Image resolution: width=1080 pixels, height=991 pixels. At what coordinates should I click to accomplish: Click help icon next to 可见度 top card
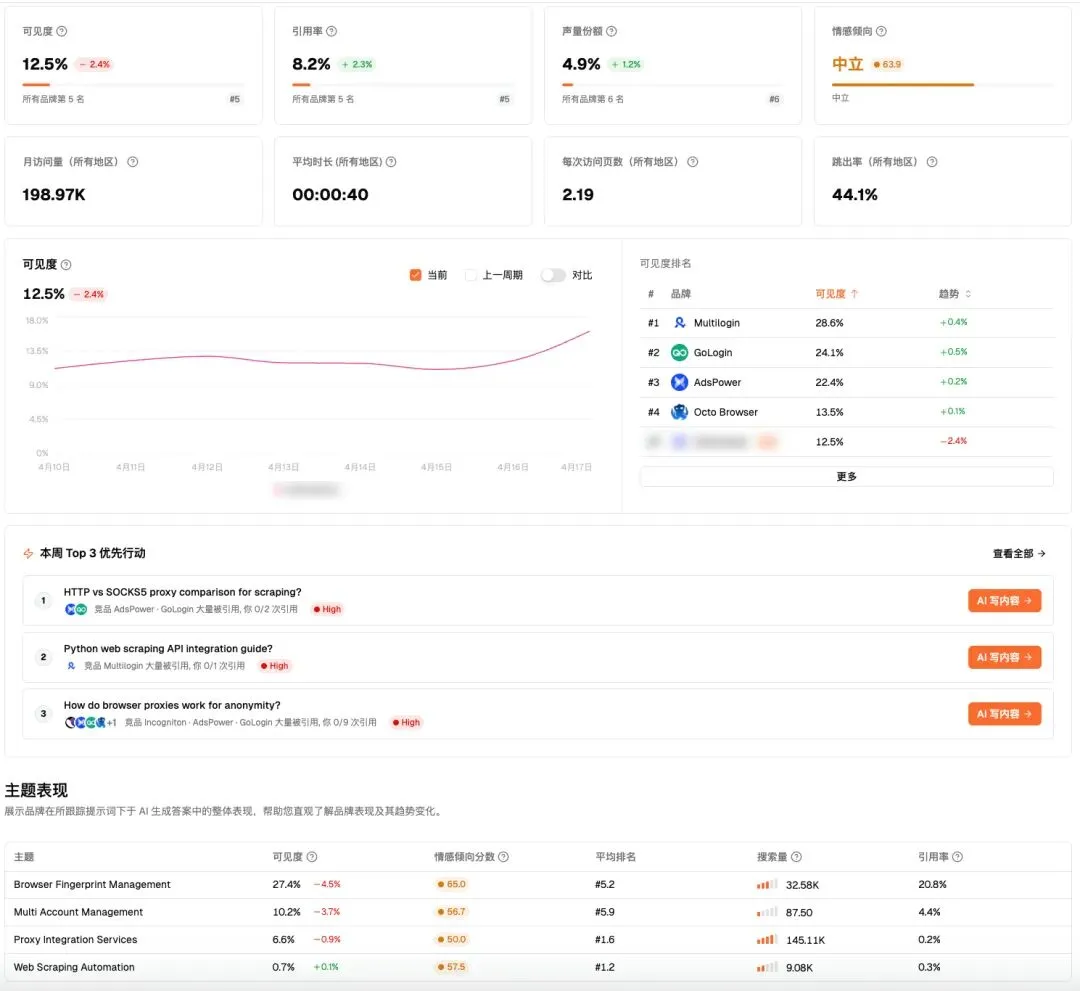coord(62,31)
